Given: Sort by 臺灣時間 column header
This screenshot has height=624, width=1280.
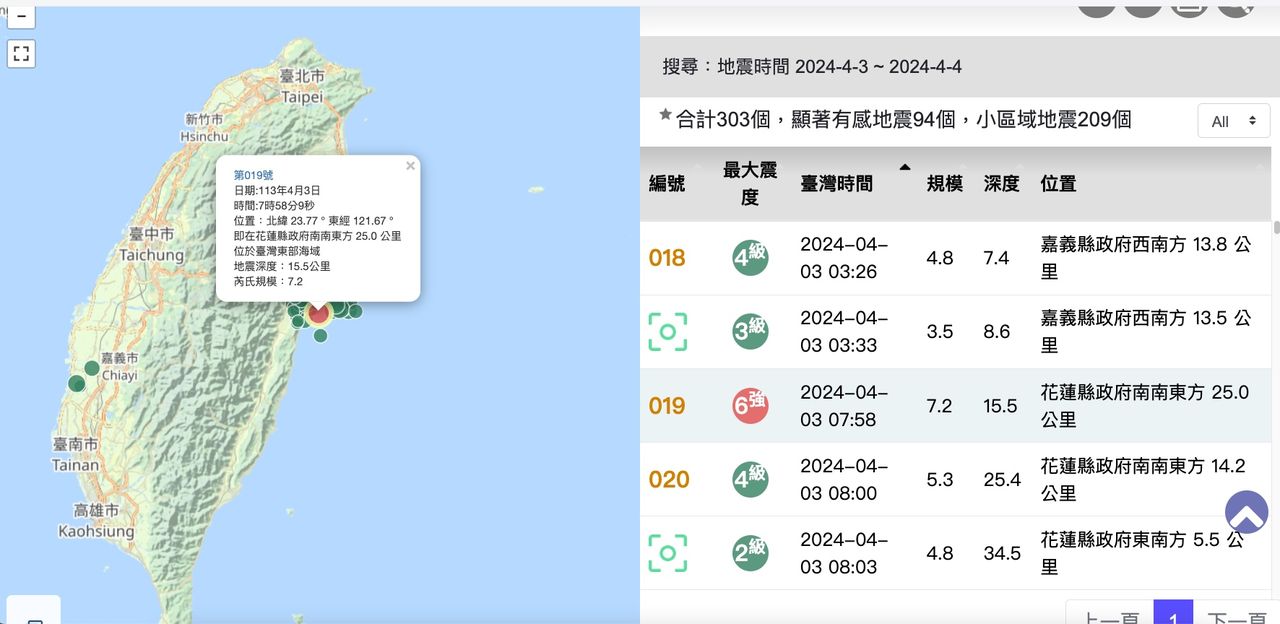Looking at the screenshot, I should pyautogui.click(x=836, y=183).
